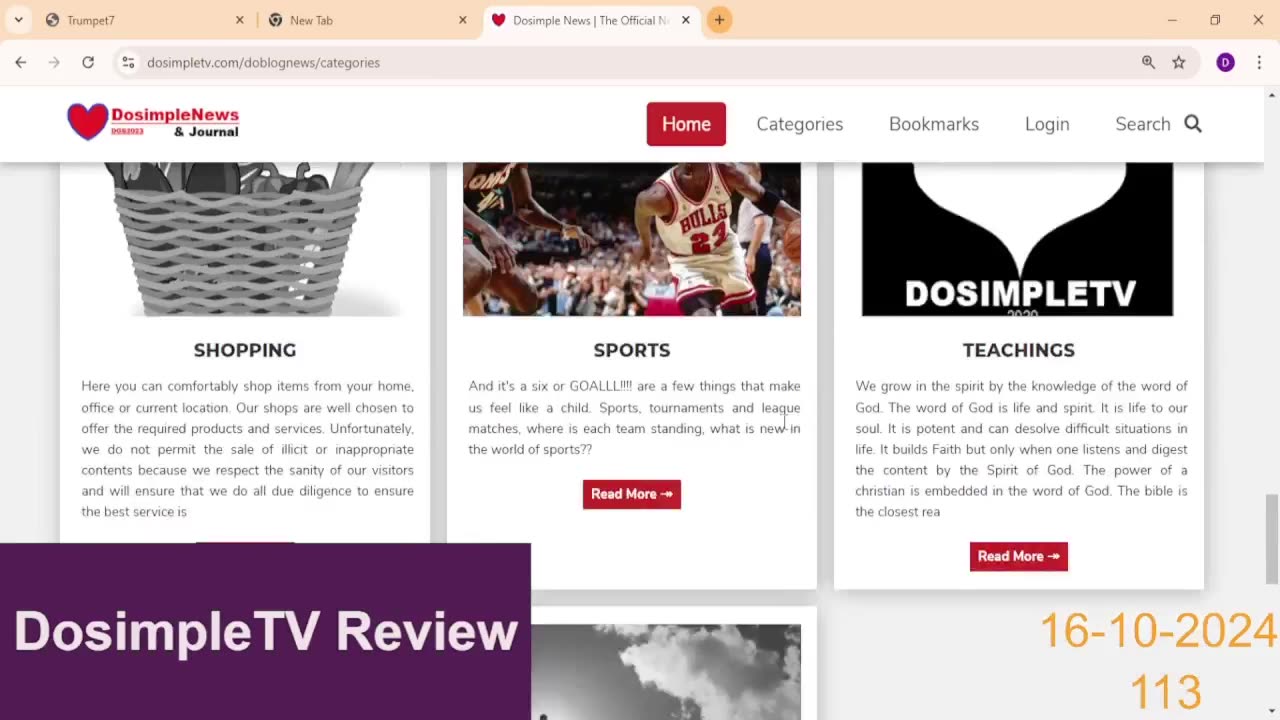Minimize the browser window

1172,20
